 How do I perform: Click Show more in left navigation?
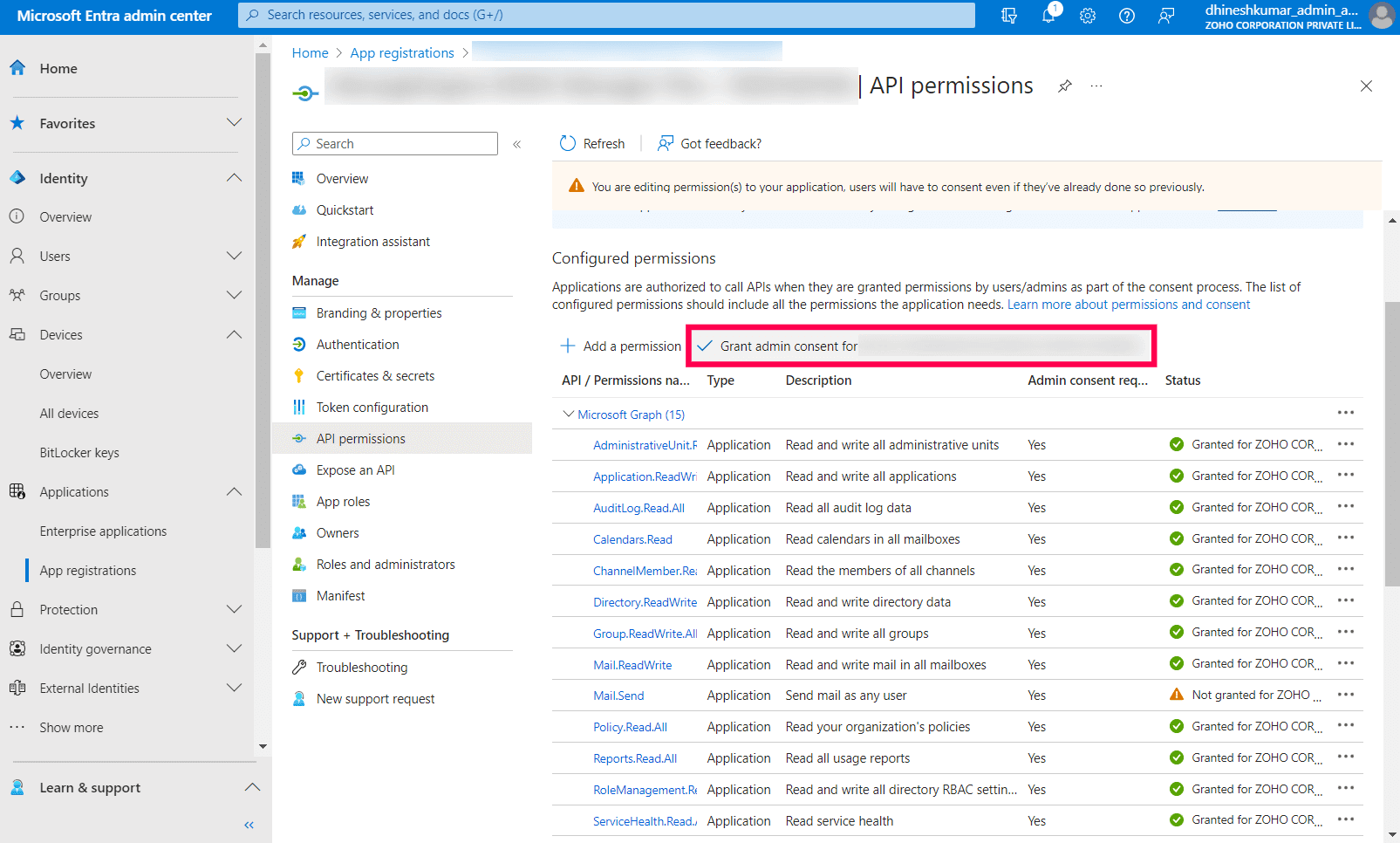pyautogui.click(x=72, y=728)
